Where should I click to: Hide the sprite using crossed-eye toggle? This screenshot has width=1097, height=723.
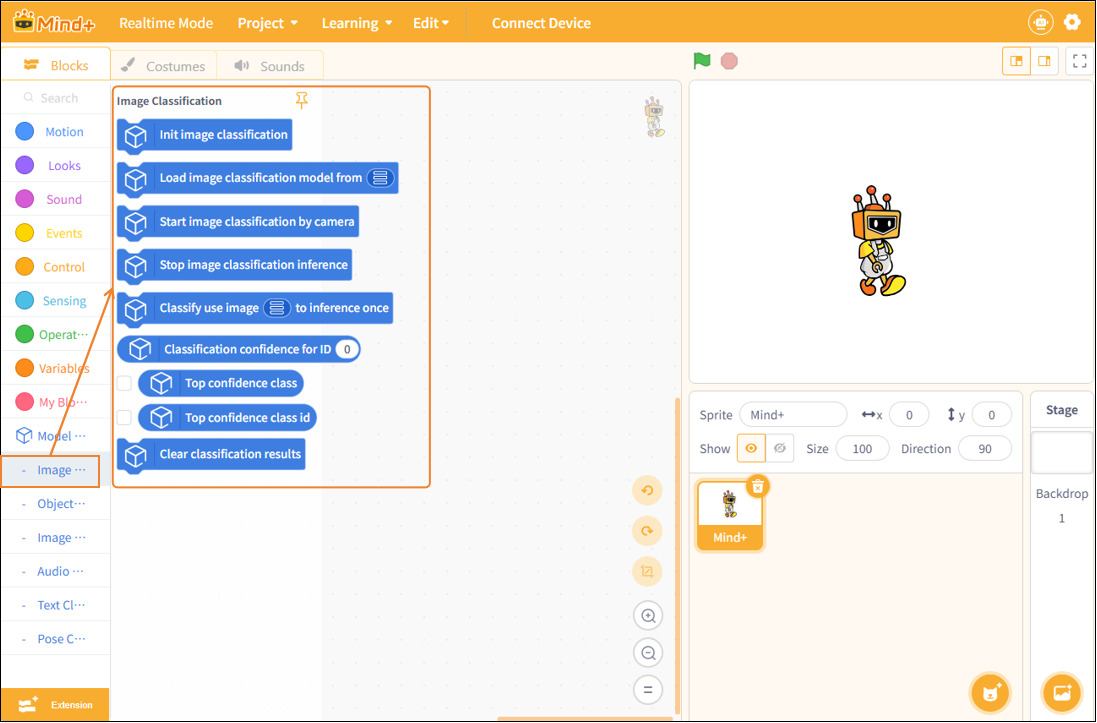pos(780,449)
